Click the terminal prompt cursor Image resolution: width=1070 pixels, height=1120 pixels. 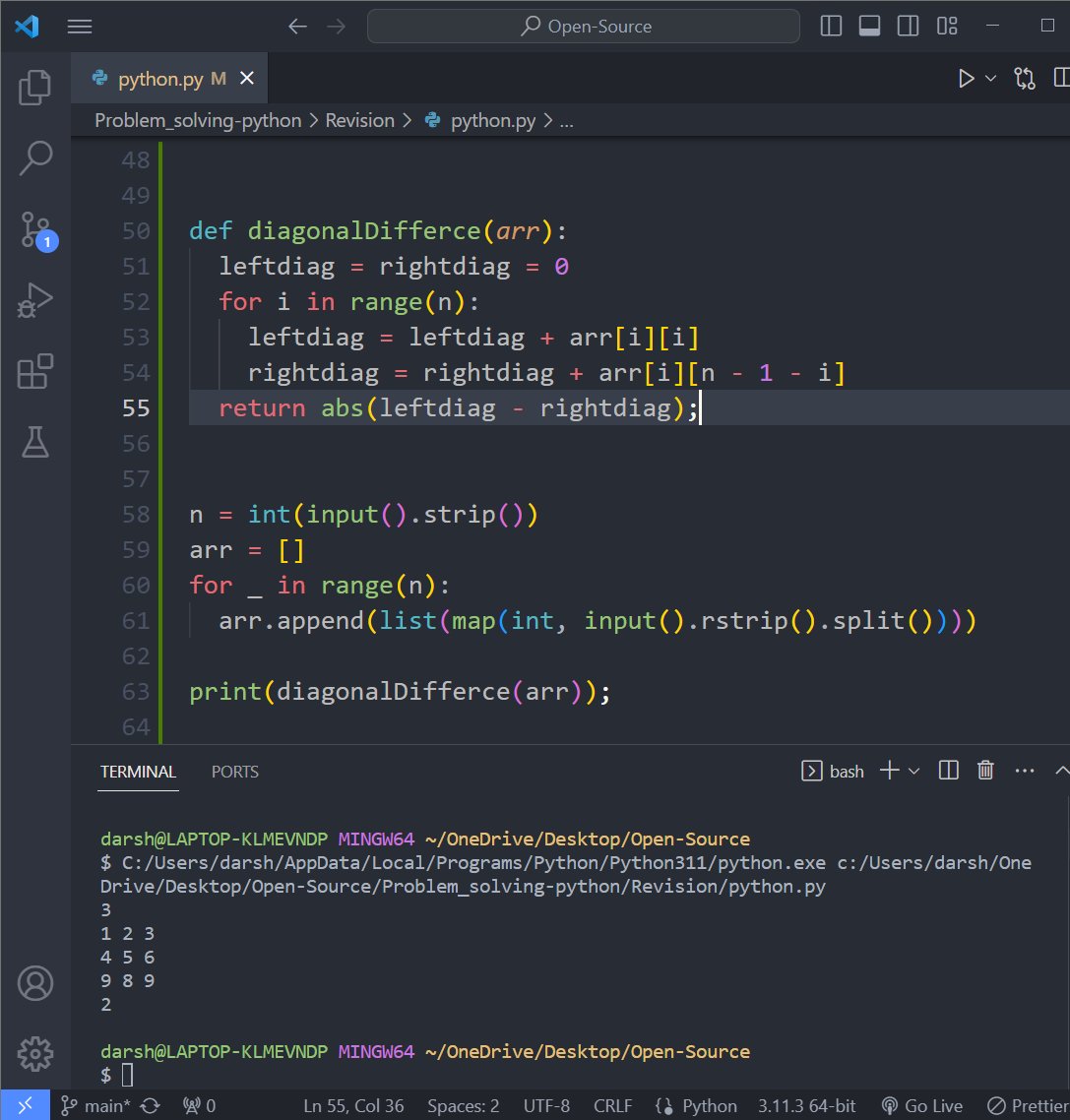(128, 1075)
